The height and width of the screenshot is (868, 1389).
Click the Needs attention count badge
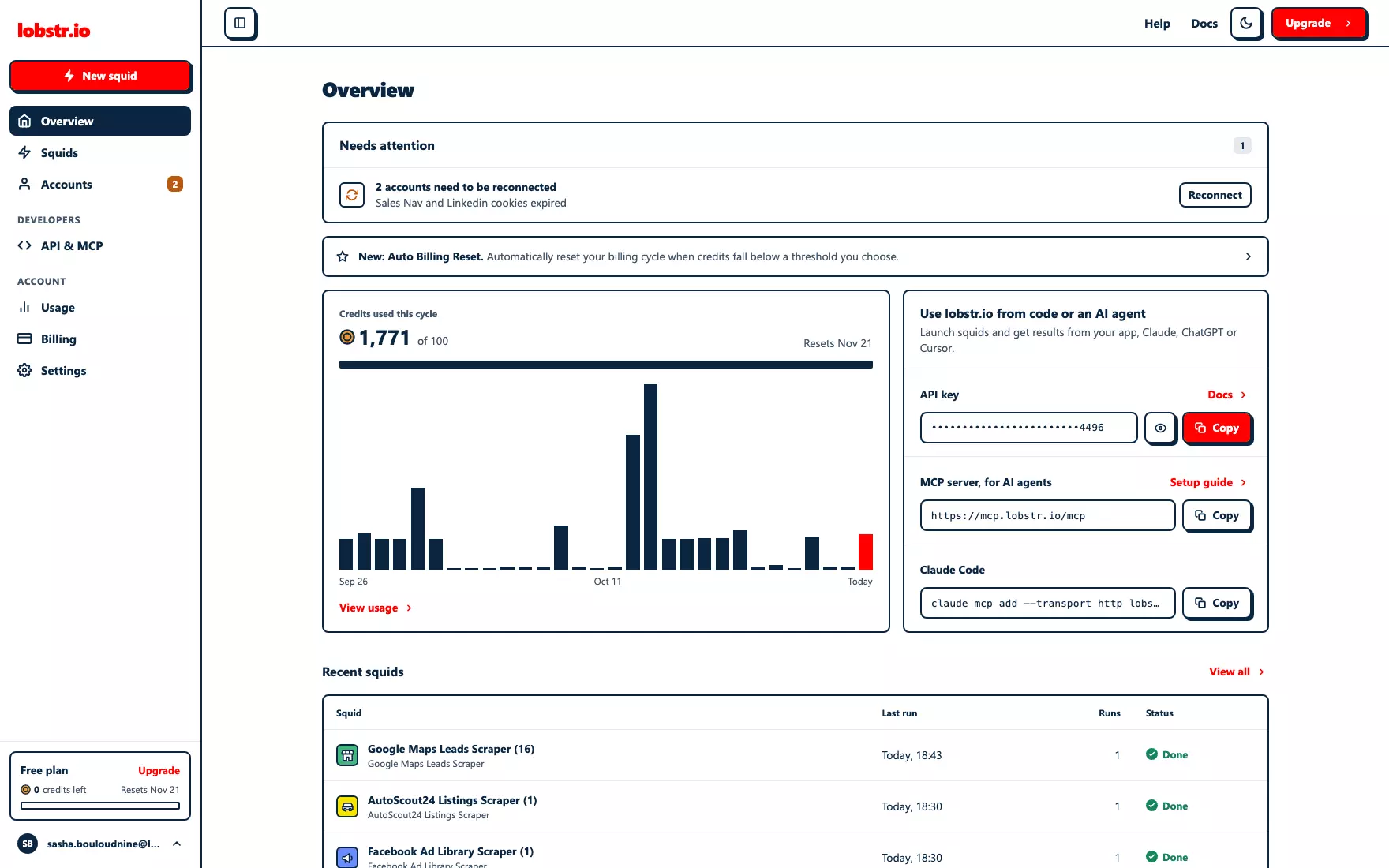pyautogui.click(x=1242, y=145)
